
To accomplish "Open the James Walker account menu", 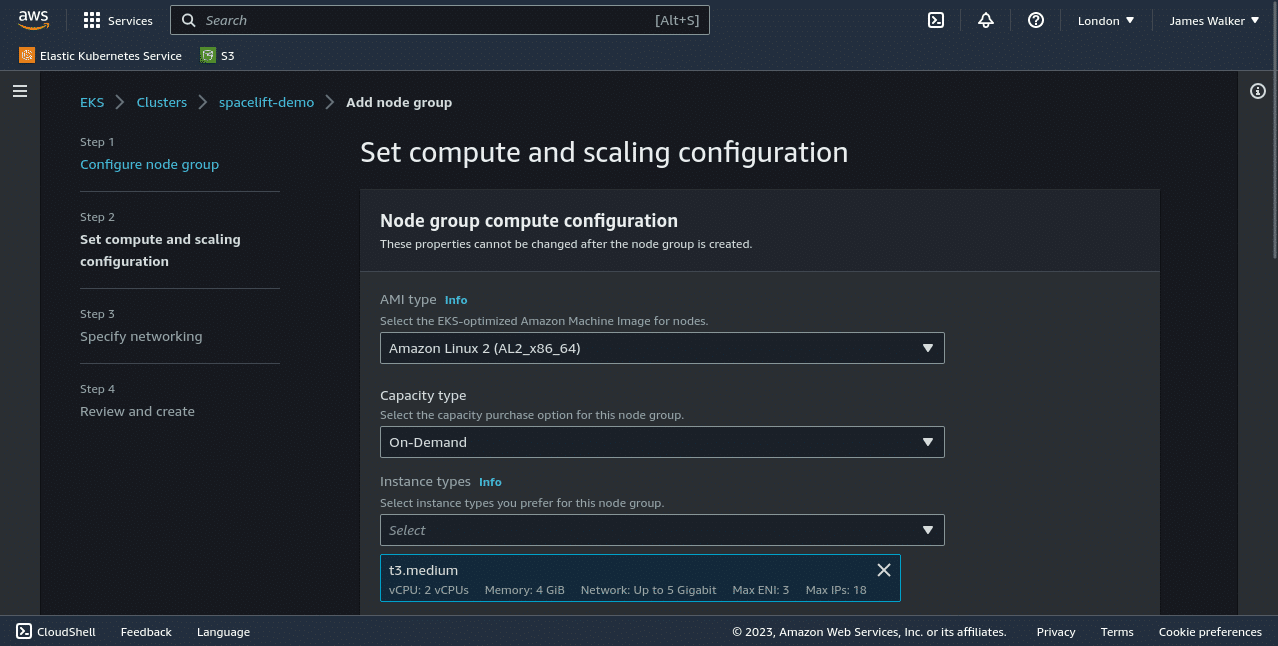I will [x=1214, y=20].
